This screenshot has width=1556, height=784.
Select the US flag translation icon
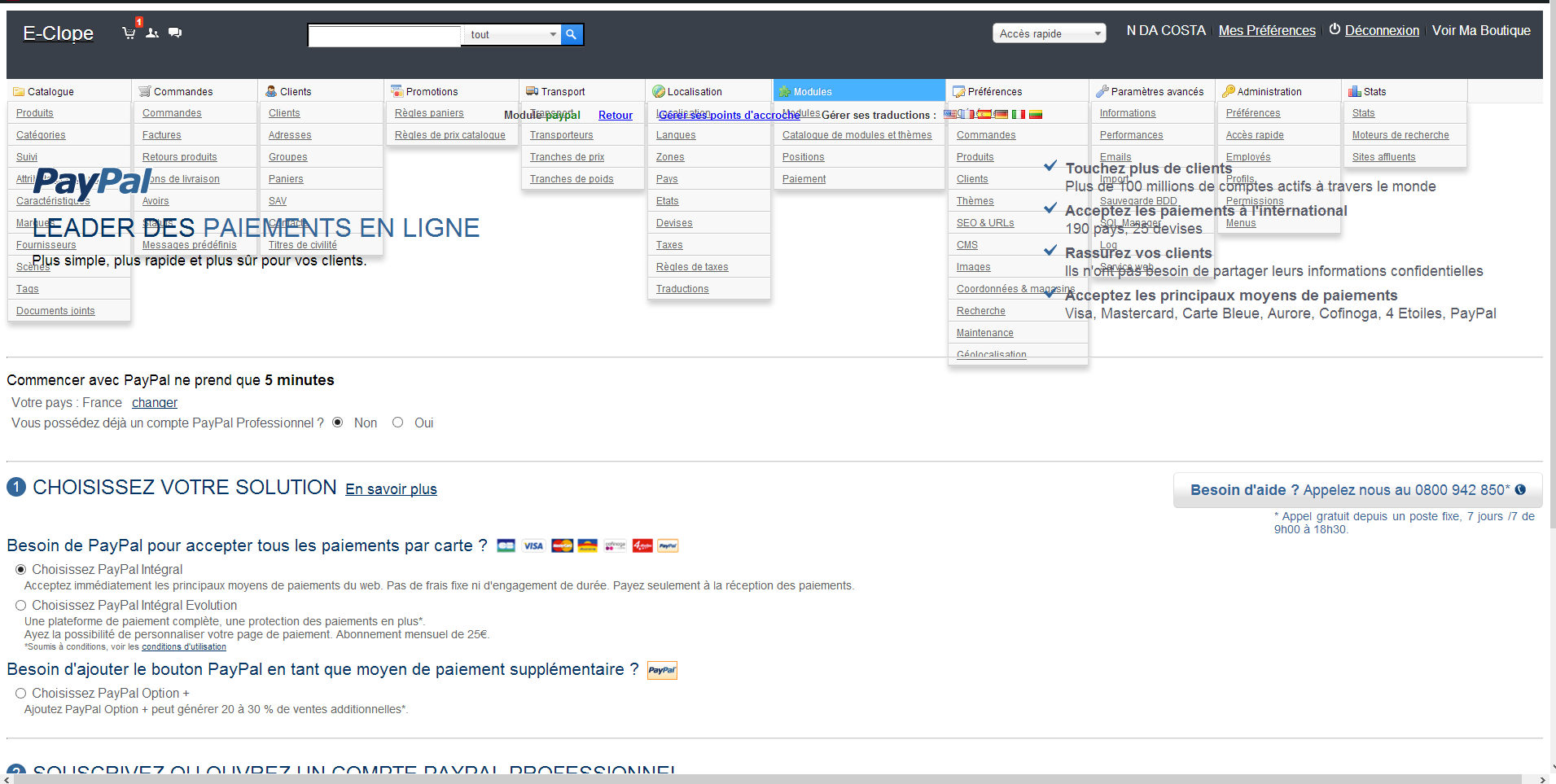950,115
